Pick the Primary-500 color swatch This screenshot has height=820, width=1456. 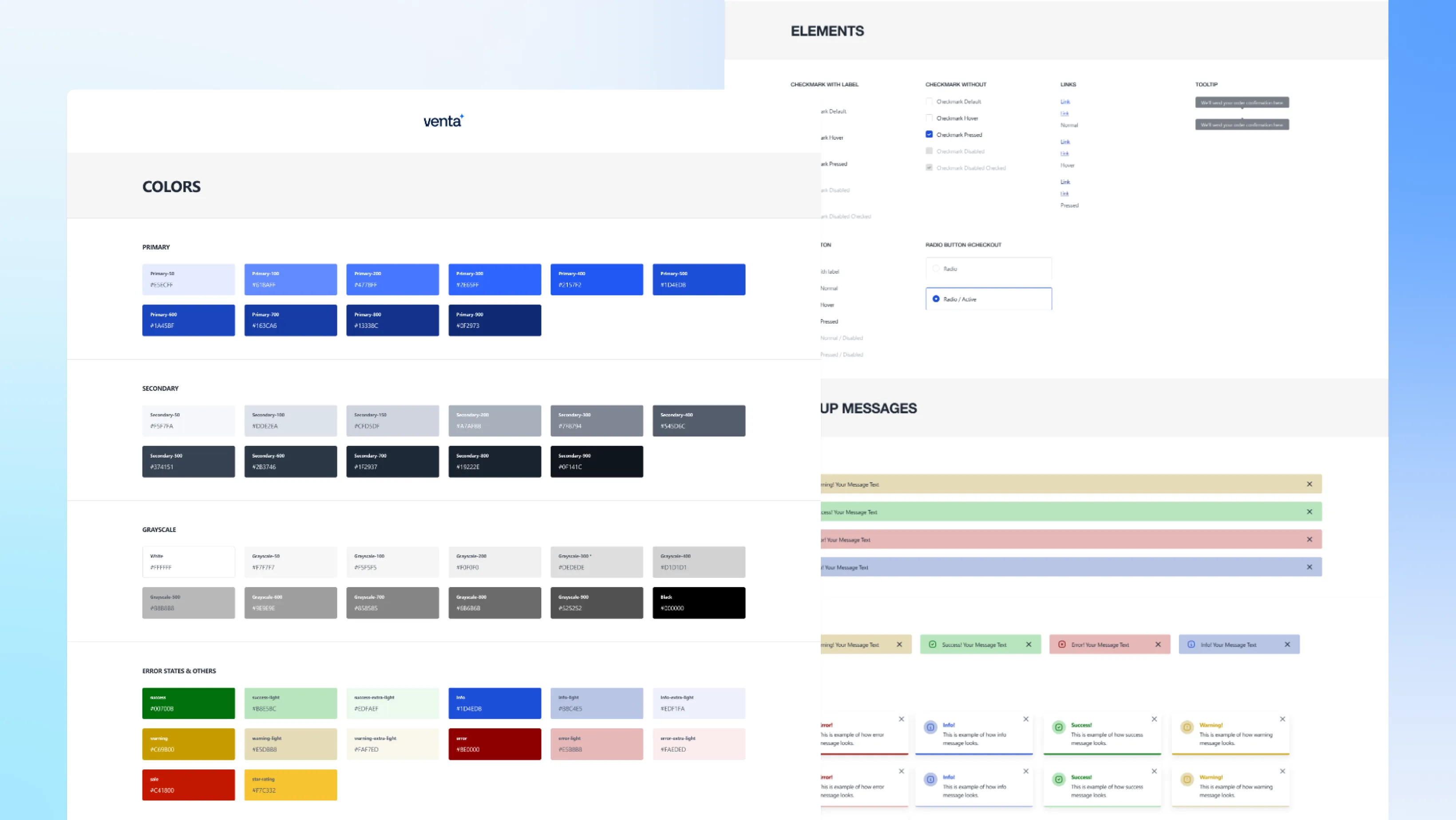pos(699,279)
